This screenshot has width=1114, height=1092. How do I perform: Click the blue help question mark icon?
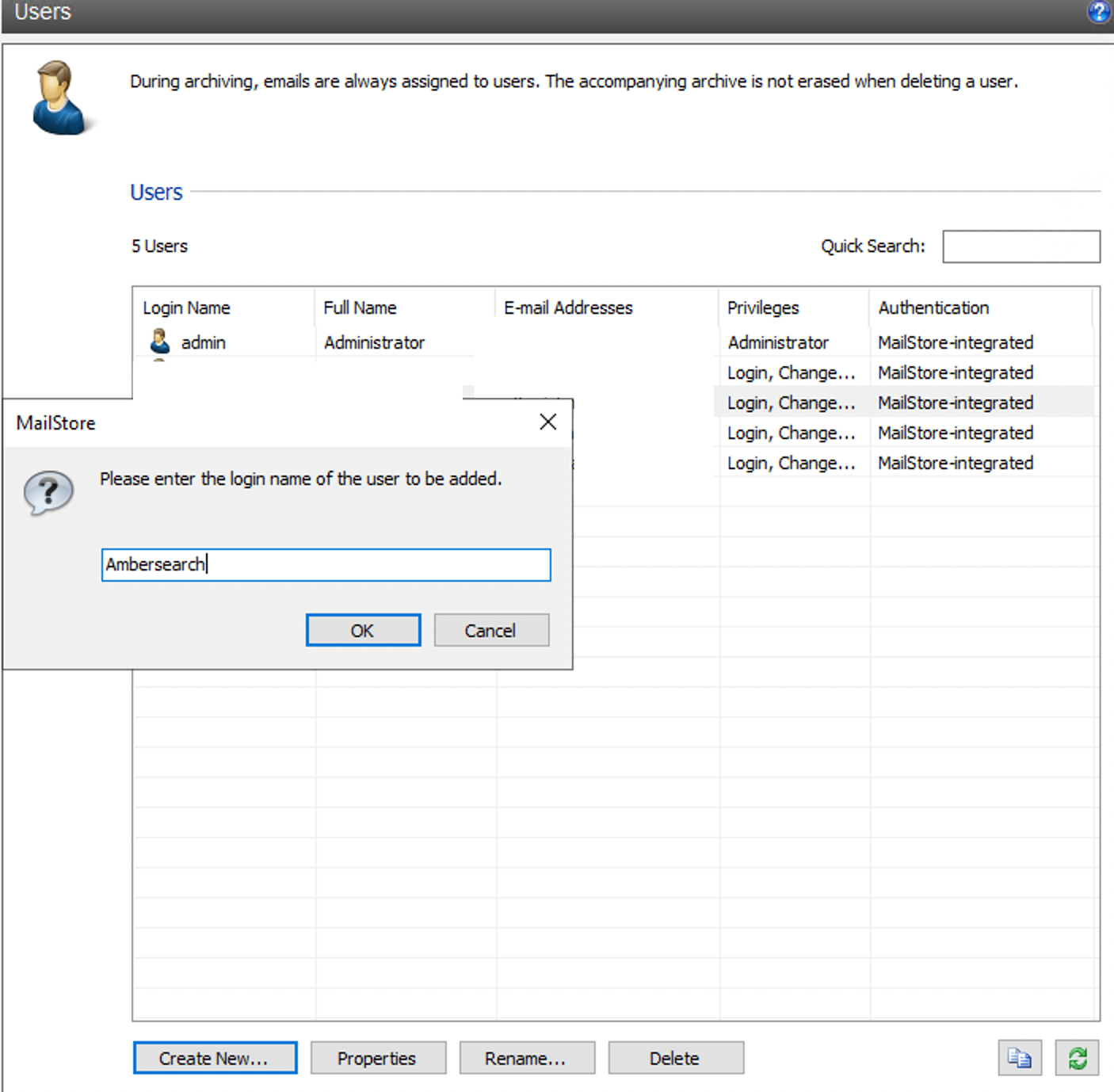click(1099, 12)
